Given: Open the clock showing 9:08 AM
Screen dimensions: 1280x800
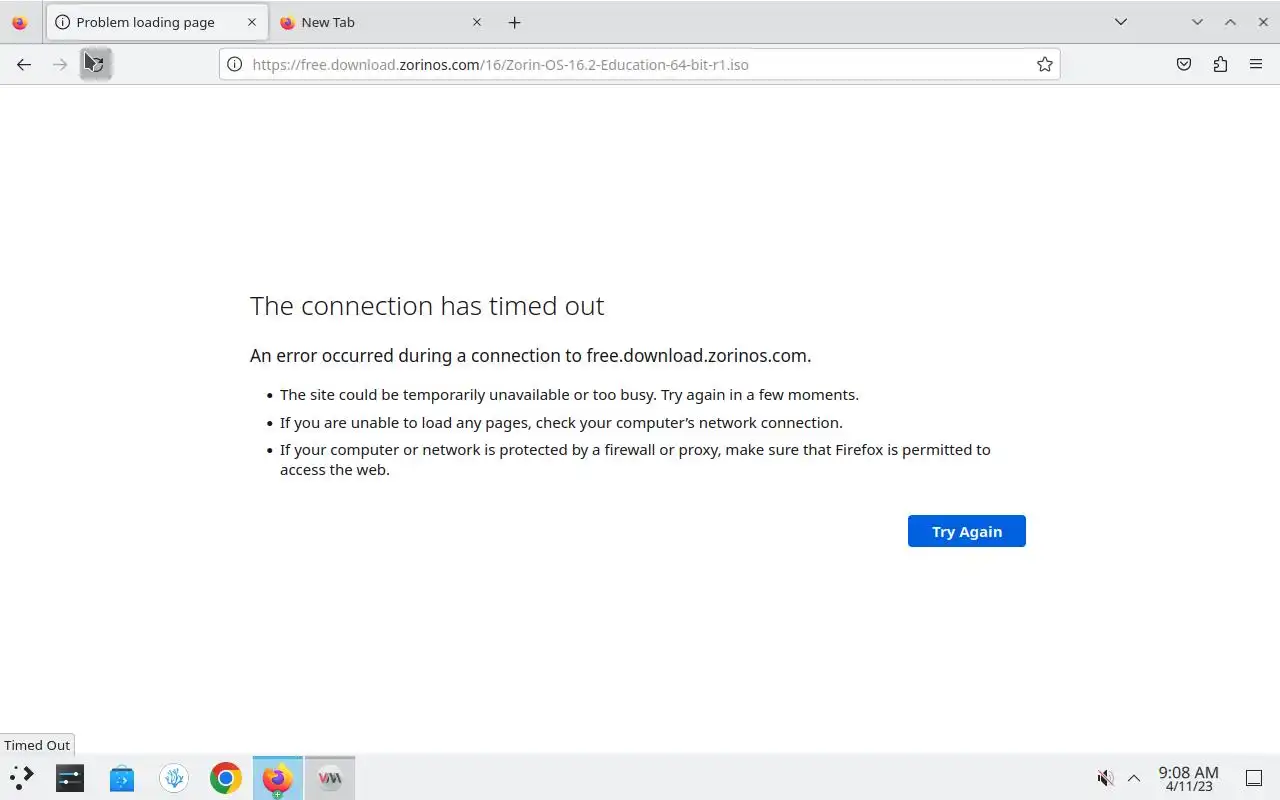Looking at the screenshot, I should [1188, 779].
